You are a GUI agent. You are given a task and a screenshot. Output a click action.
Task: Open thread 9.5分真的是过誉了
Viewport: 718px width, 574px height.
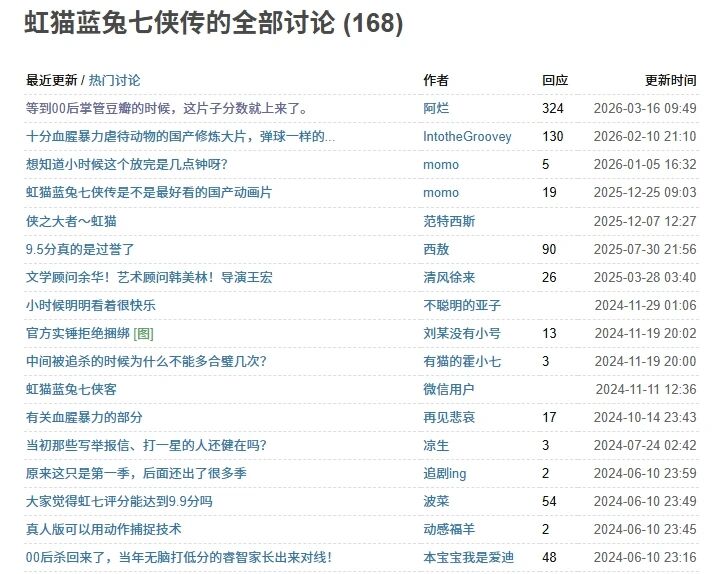80,249
